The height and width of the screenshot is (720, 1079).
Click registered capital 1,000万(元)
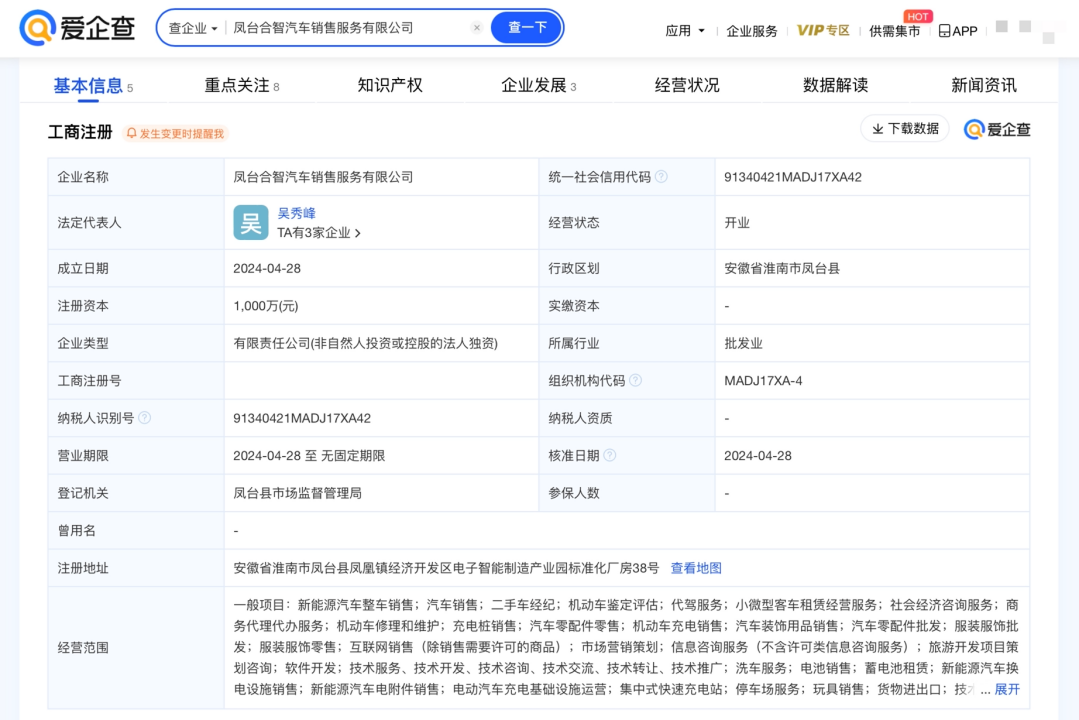(266, 306)
